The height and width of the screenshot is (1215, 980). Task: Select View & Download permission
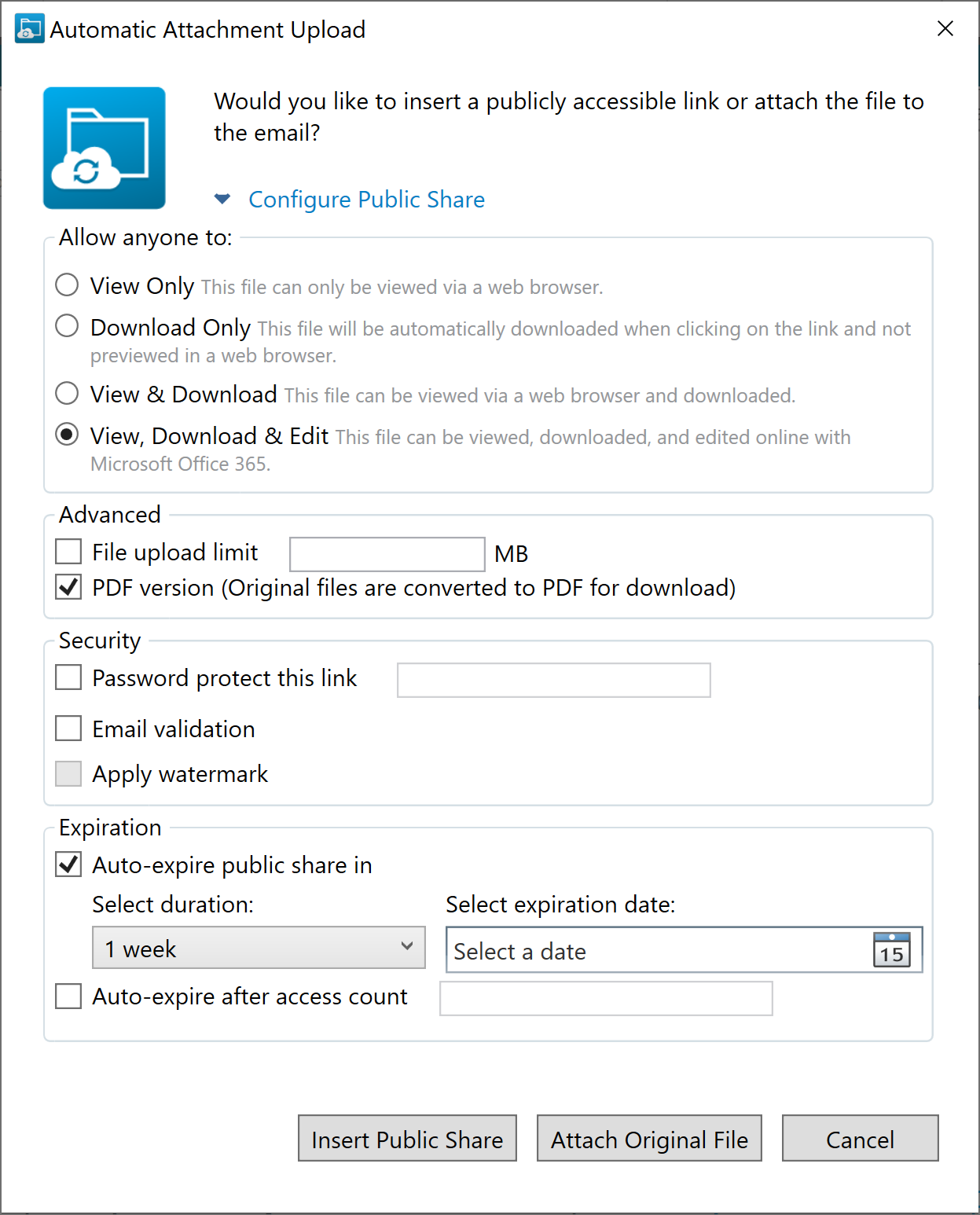click(68, 393)
